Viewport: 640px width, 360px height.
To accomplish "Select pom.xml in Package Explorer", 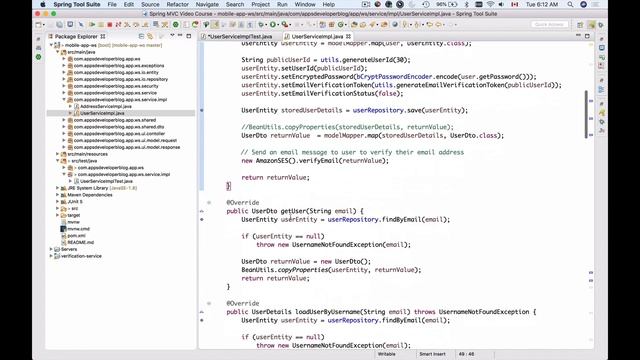I will tap(76, 236).
